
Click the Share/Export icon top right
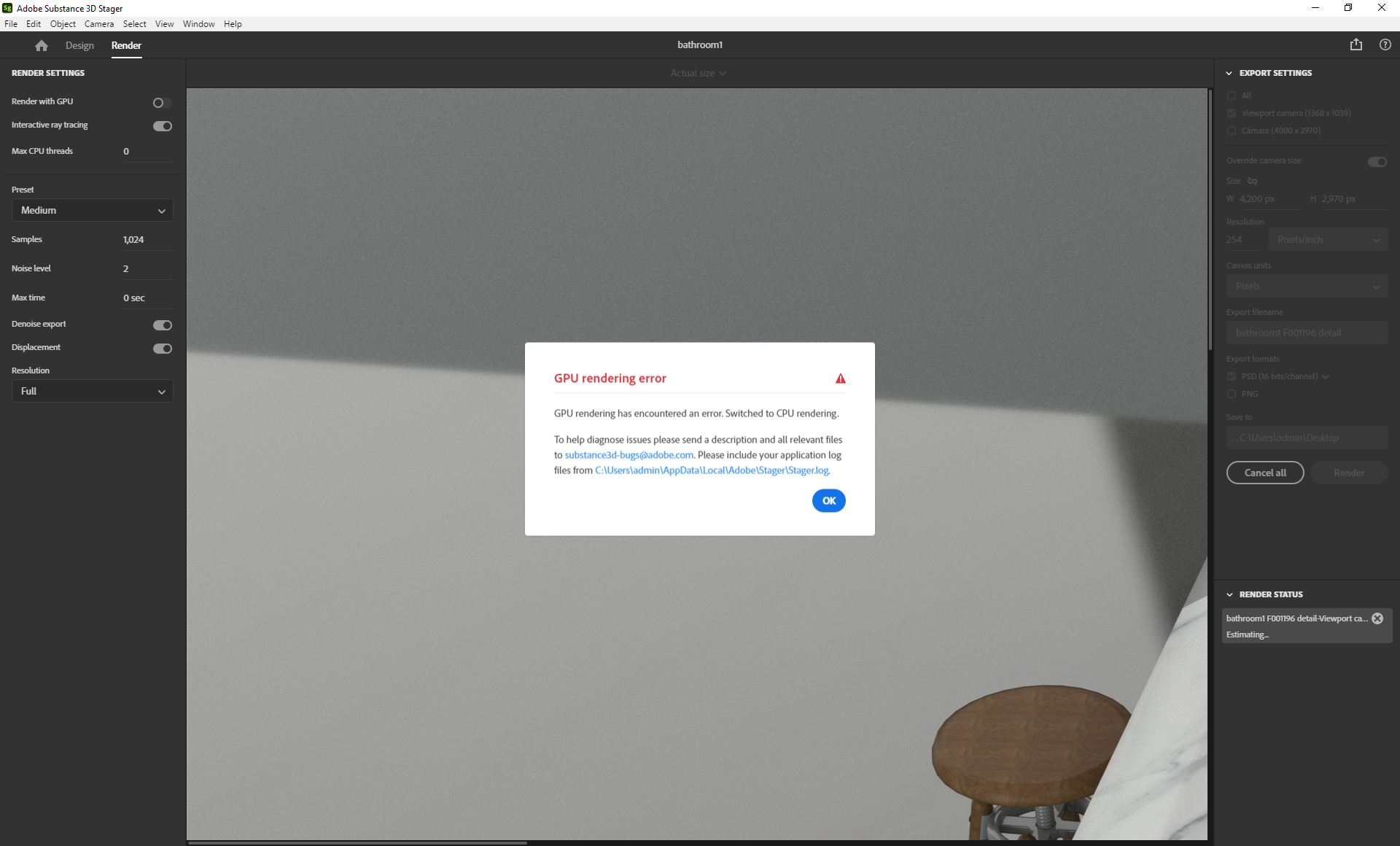[x=1356, y=44]
